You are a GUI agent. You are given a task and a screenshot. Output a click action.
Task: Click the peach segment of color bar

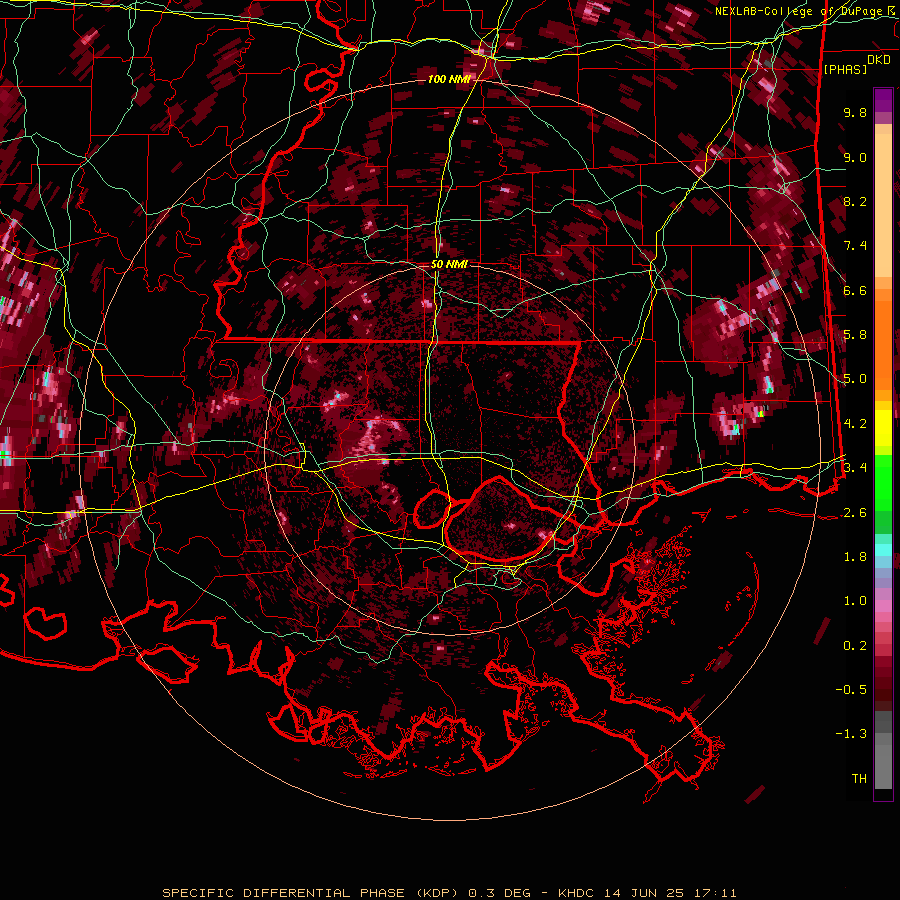[x=883, y=201]
